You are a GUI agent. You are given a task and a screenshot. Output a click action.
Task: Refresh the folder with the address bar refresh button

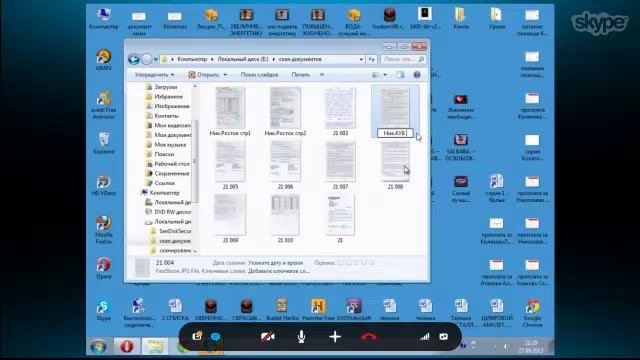371,60
